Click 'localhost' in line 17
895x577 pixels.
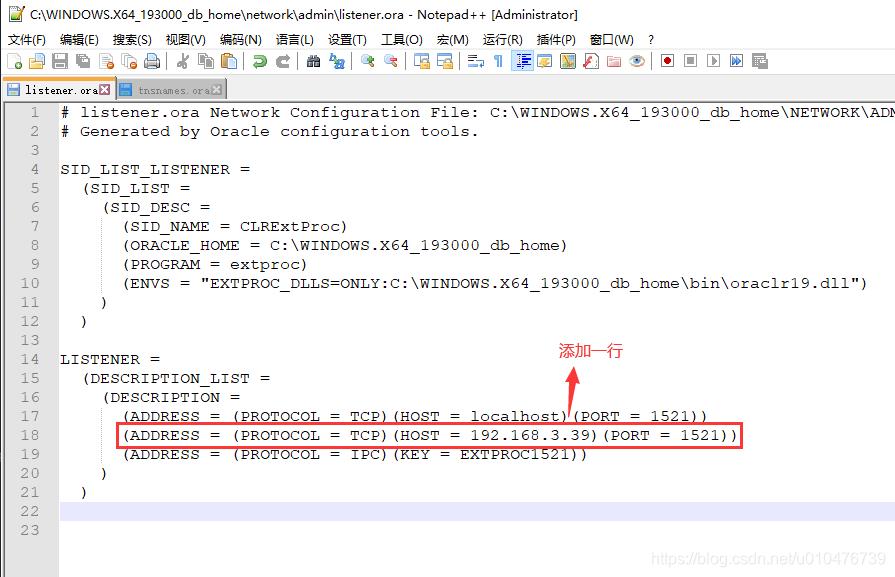click(515, 417)
